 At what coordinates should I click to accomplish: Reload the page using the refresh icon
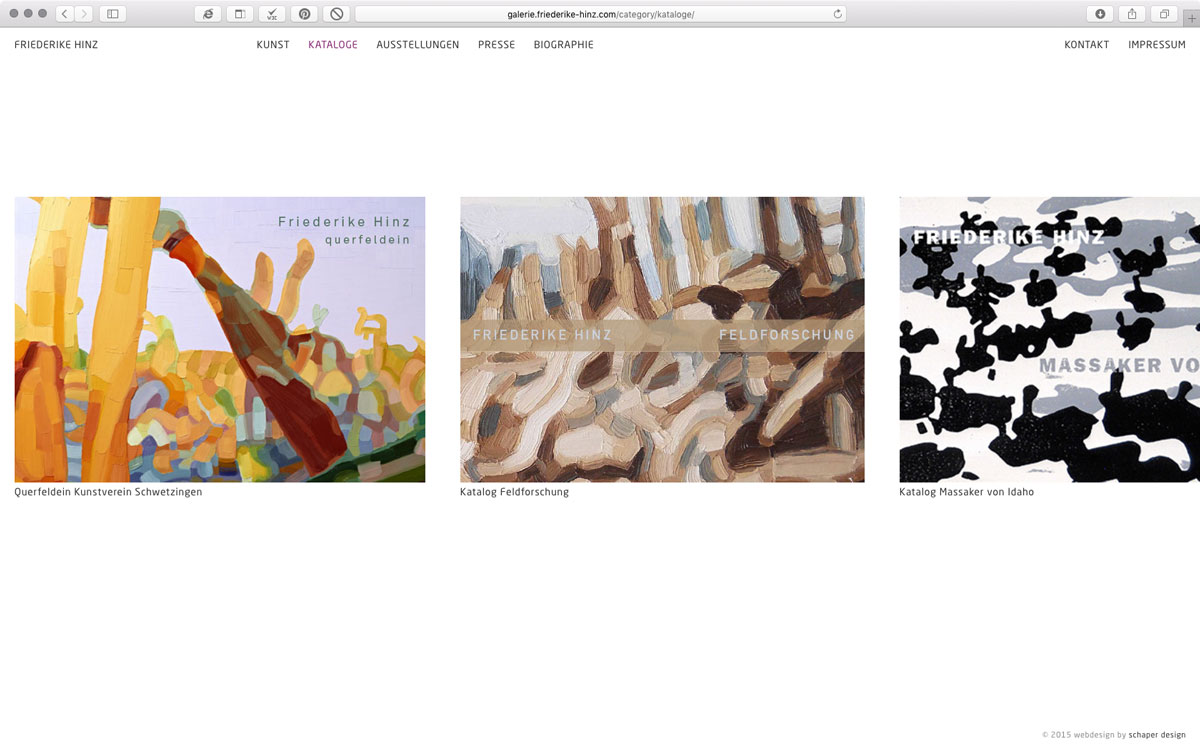(x=837, y=14)
